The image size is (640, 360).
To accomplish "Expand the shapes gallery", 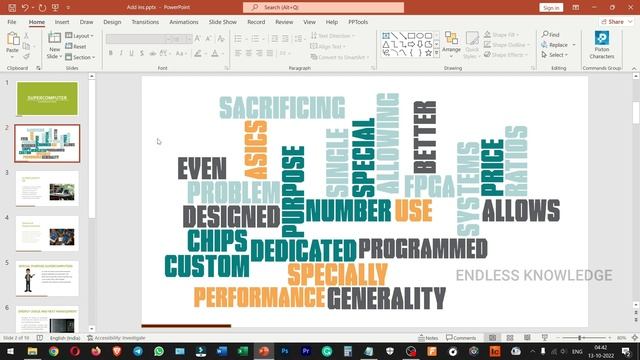I will (x=437, y=53).
